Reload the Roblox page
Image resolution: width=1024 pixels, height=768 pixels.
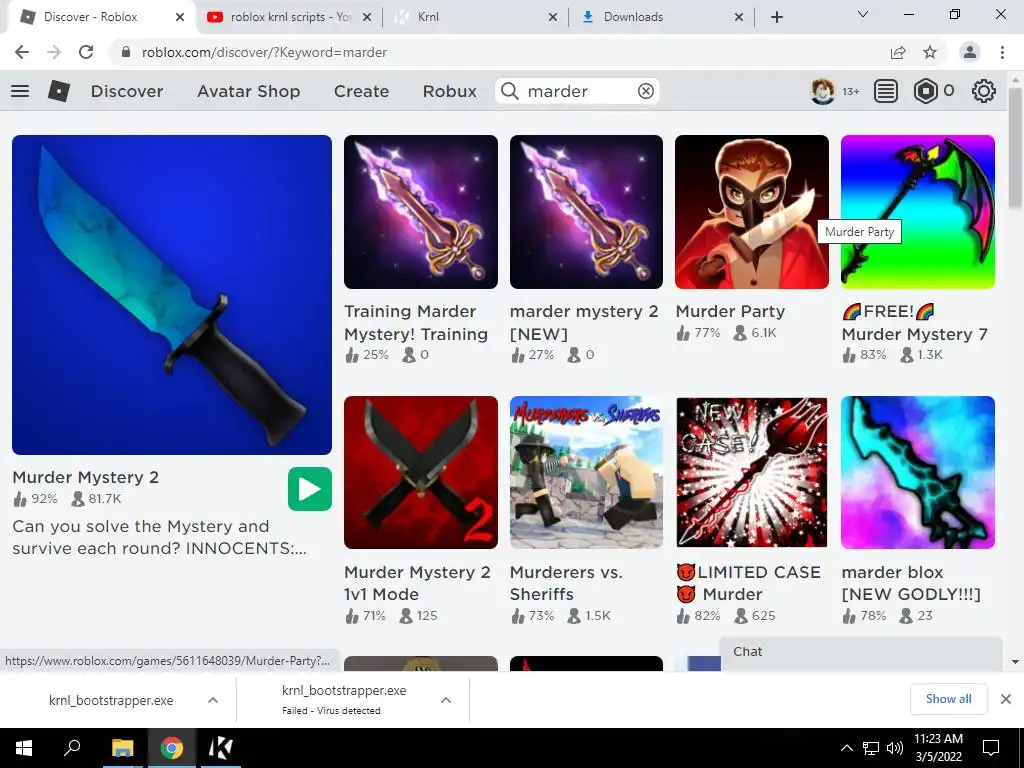tap(86, 52)
